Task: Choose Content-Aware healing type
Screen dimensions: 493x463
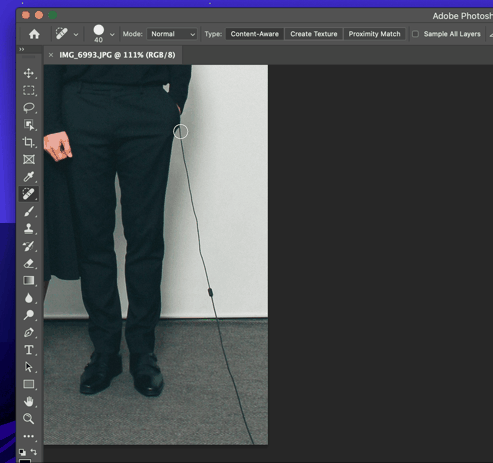Action: click(x=255, y=34)
